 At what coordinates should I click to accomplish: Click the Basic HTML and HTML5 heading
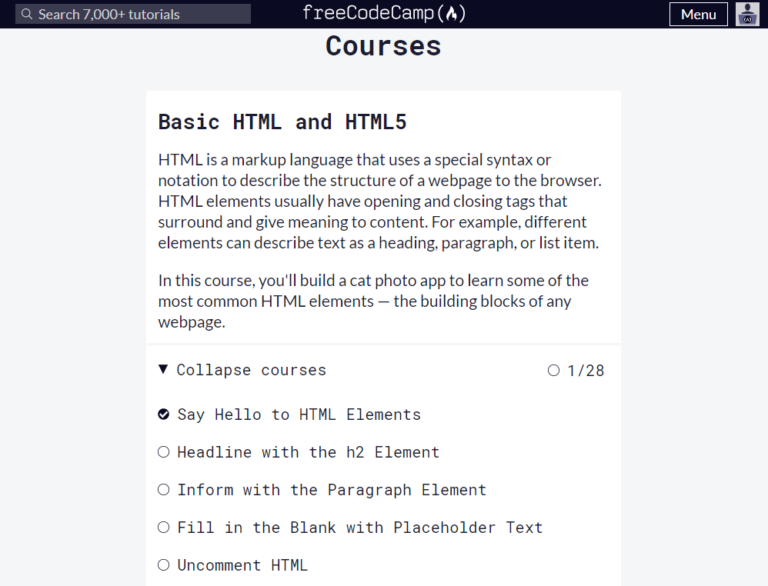pyautogui.click(x=283, y=122)
